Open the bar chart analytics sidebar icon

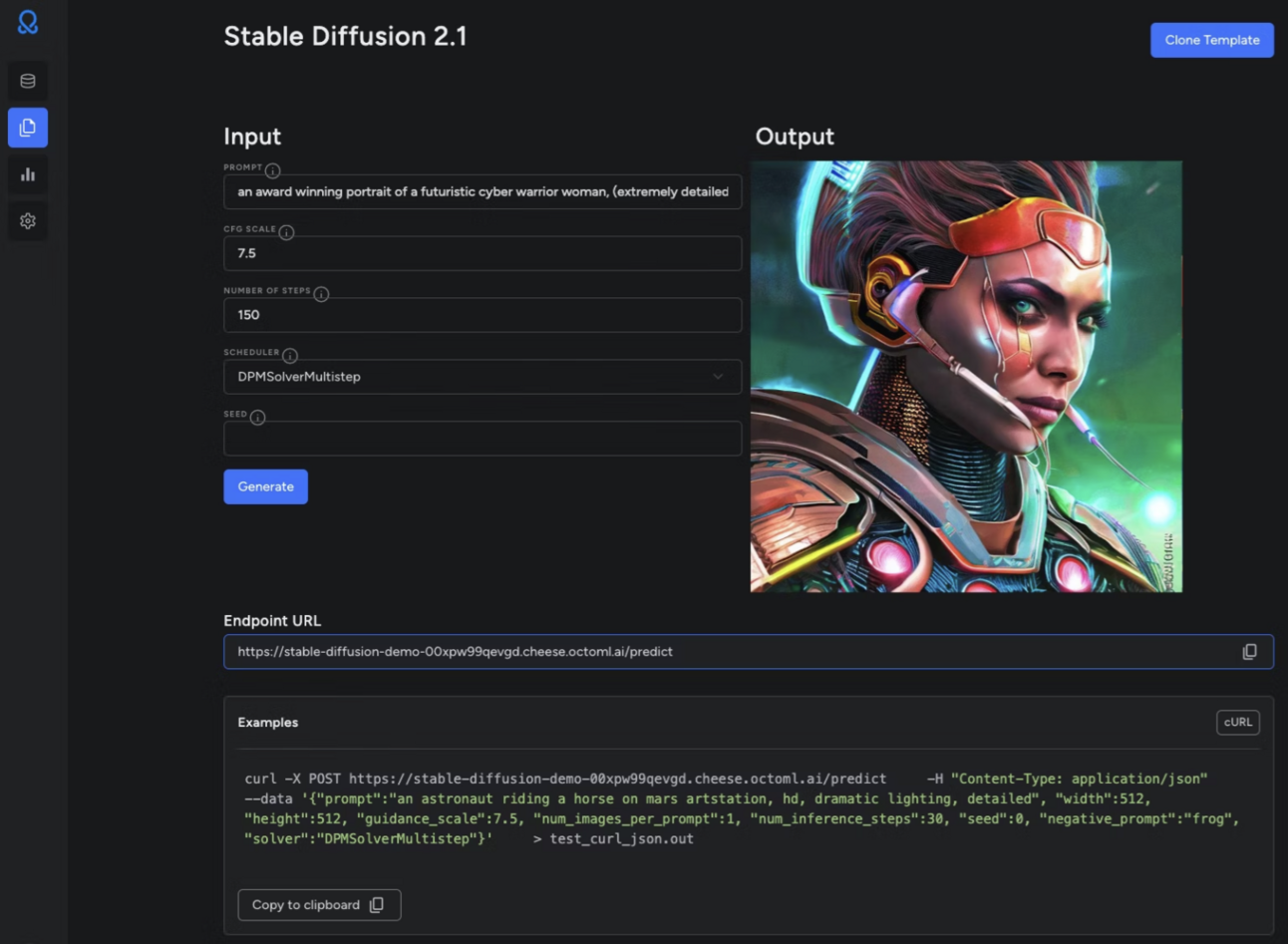pos(28,174)
